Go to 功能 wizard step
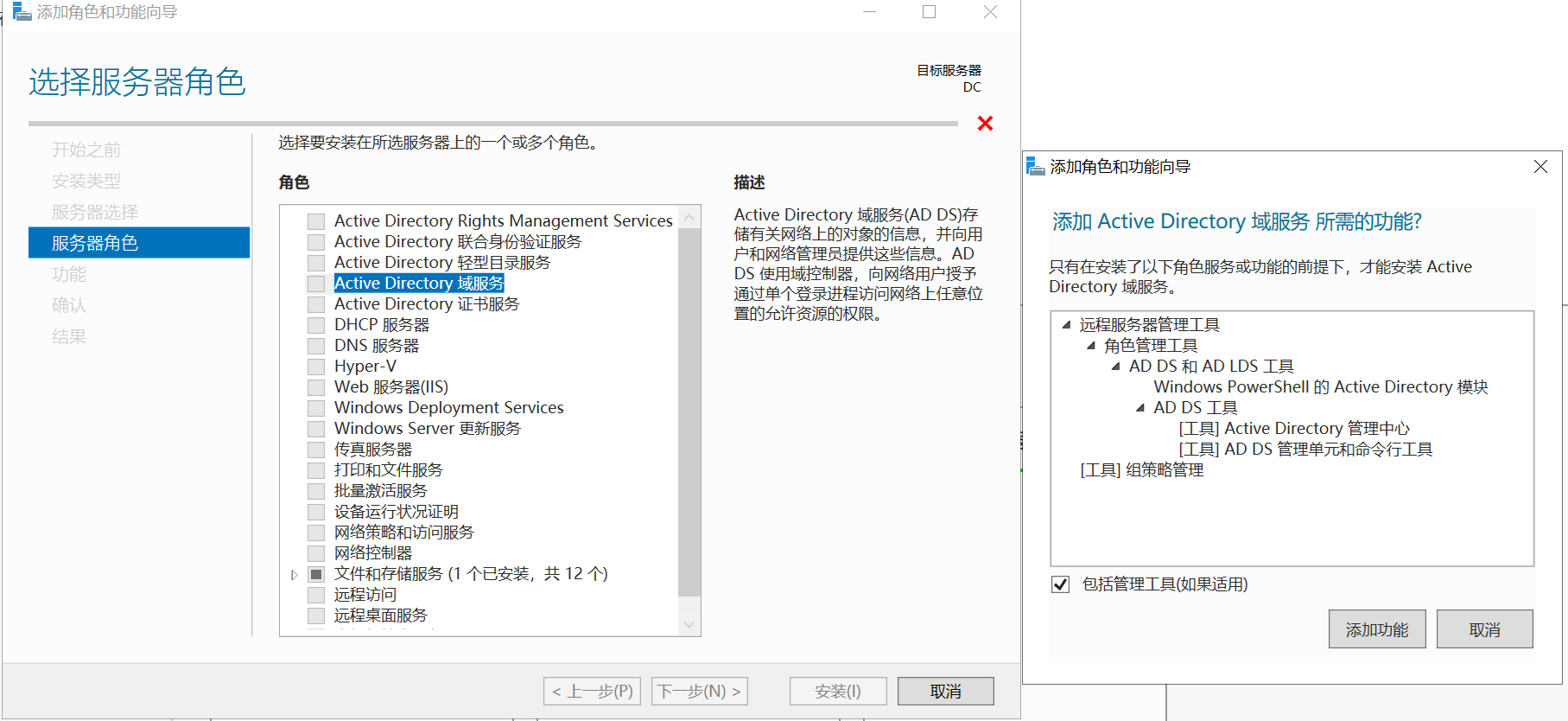1568x721 pixels. click(69, 274)
